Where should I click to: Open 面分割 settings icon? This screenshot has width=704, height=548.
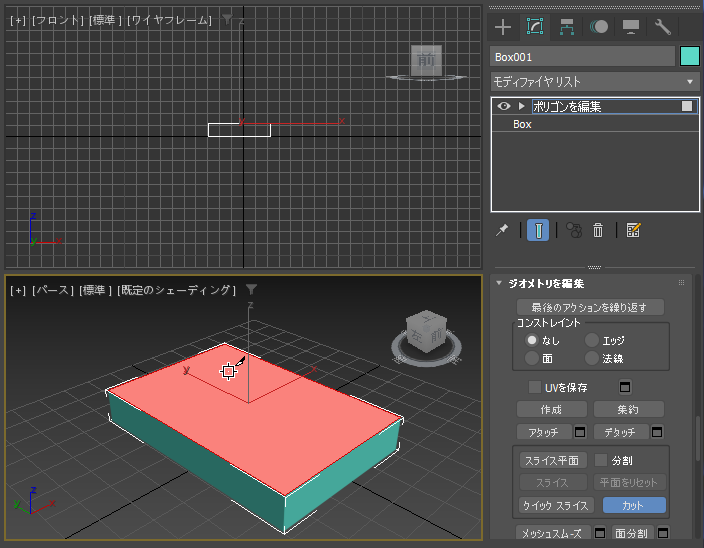[663, 533]
